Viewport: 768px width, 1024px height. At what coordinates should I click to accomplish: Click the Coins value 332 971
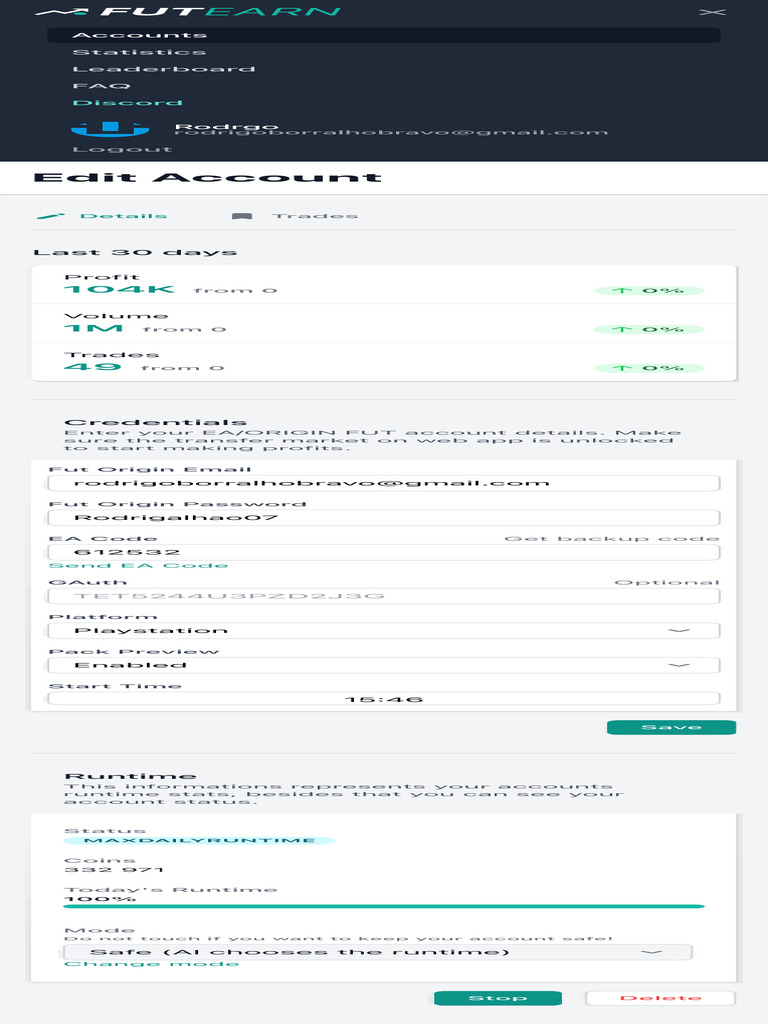(x=114, y=870)
